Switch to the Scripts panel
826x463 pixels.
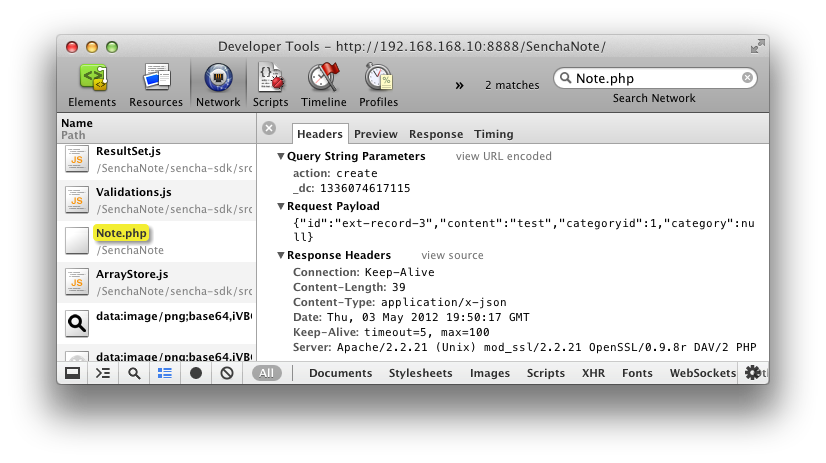pos(270,84)
